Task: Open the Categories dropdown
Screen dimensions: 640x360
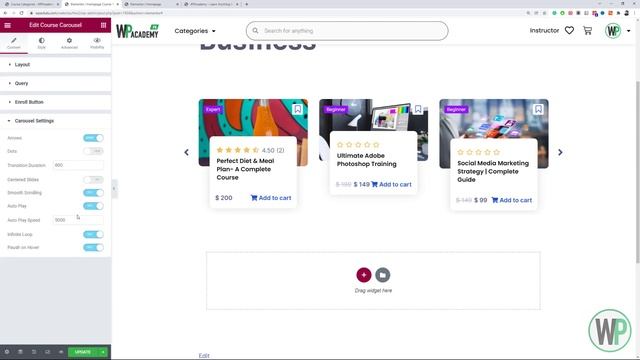Action: [195, 31]
